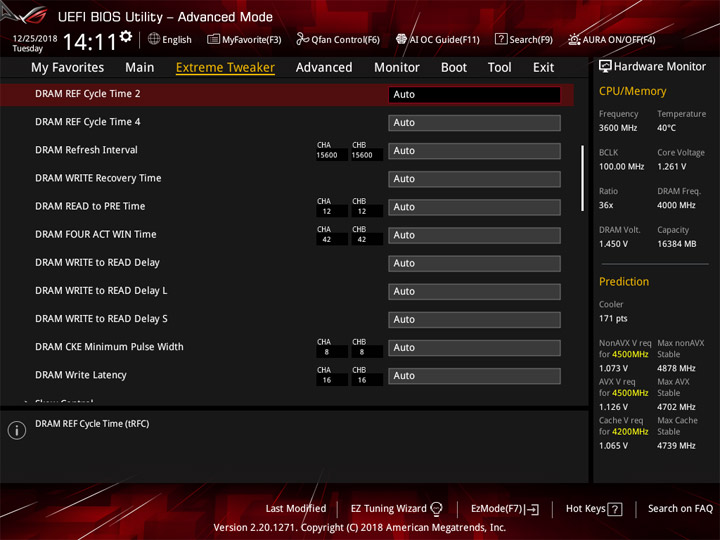The width and height of the screenshot is (720, 540).
Task: Select DRAM CKE Minimum Pulse Width label
Action: [109, 347]
